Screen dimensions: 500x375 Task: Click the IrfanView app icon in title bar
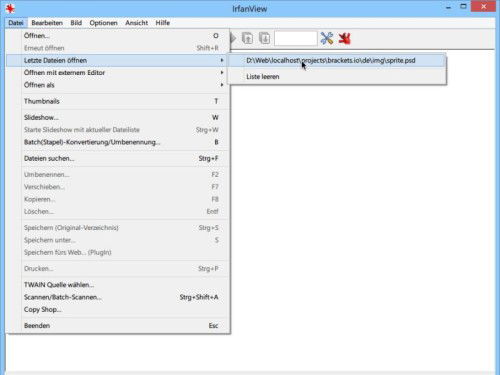click(10, 8)
